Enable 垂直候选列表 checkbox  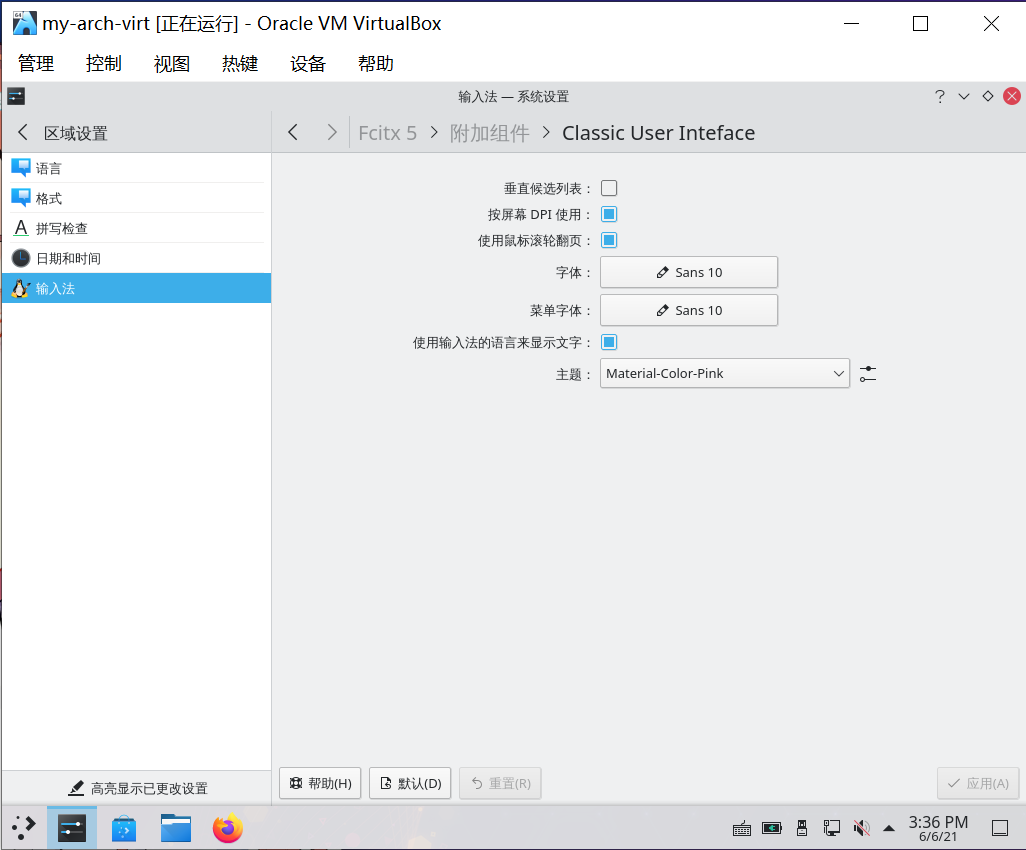(609, 187)
